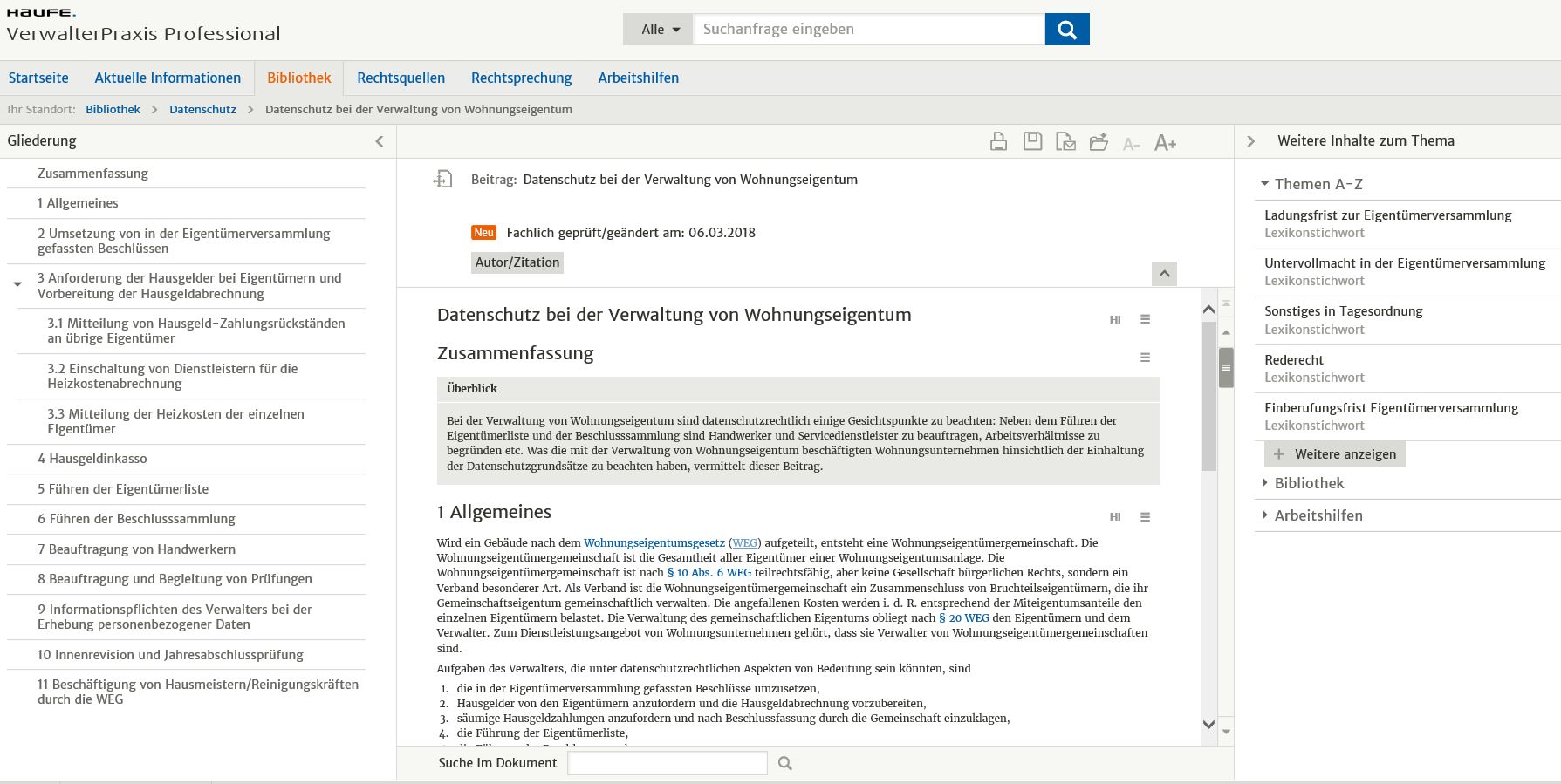Image resolution: width=1561 pixels, height=784 pixels.
Task: Open the Wohnungseigentumsgesetz link in text
Action: point(654,542)
